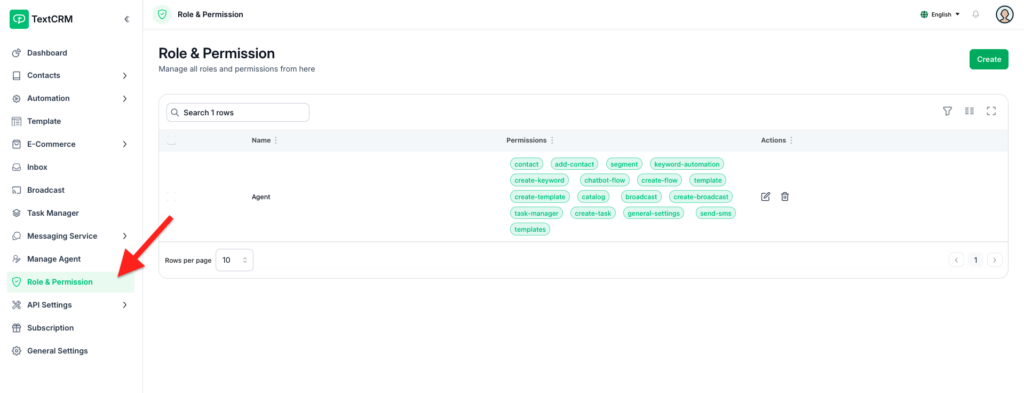
Task: Click the add-contact permission tag
Action: pos(575,164)
